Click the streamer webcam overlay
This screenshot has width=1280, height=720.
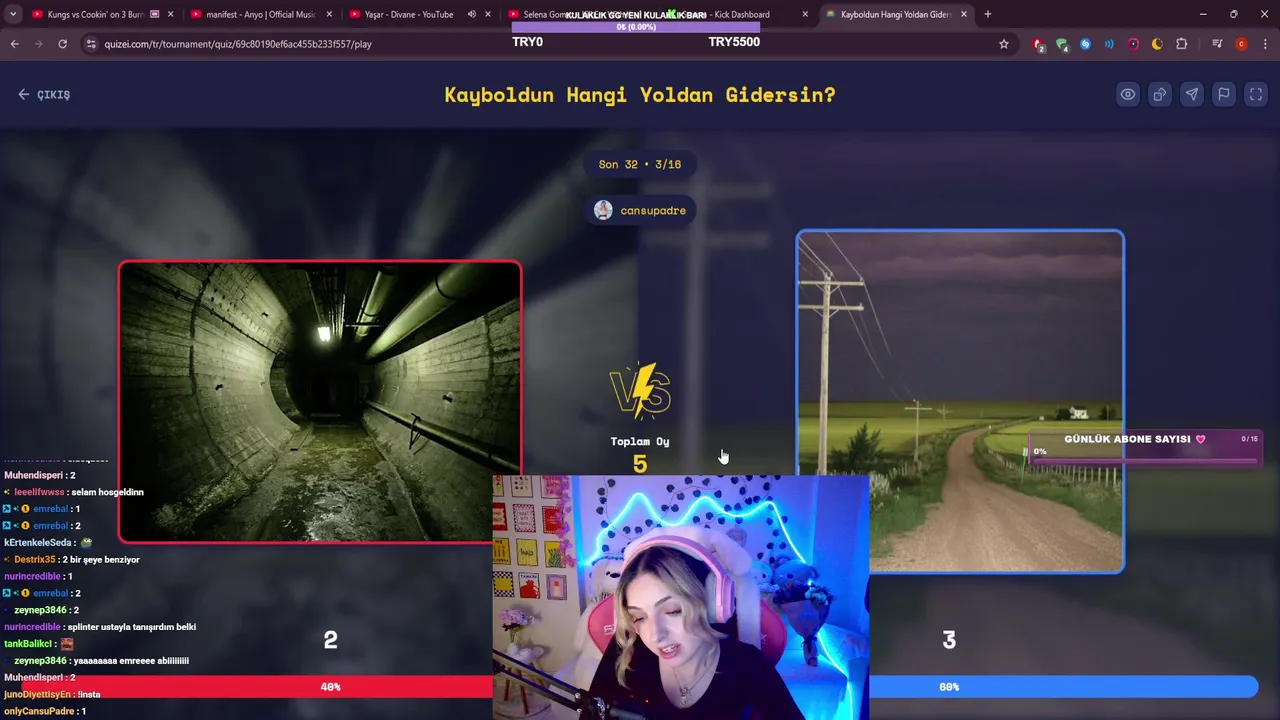coord(681,597)
